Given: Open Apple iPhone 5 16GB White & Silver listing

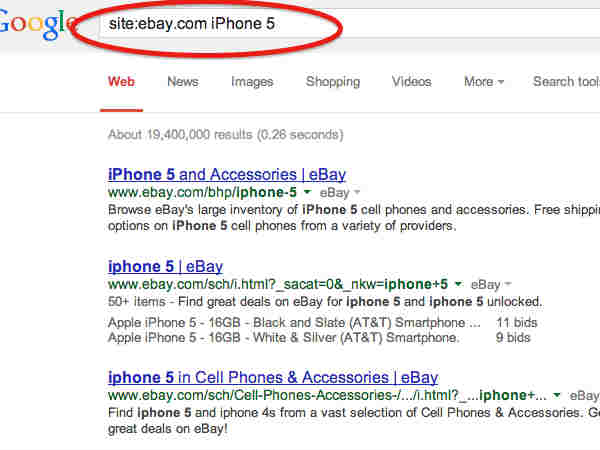Looking at the screenshot, I should click(x=283, y=338).
